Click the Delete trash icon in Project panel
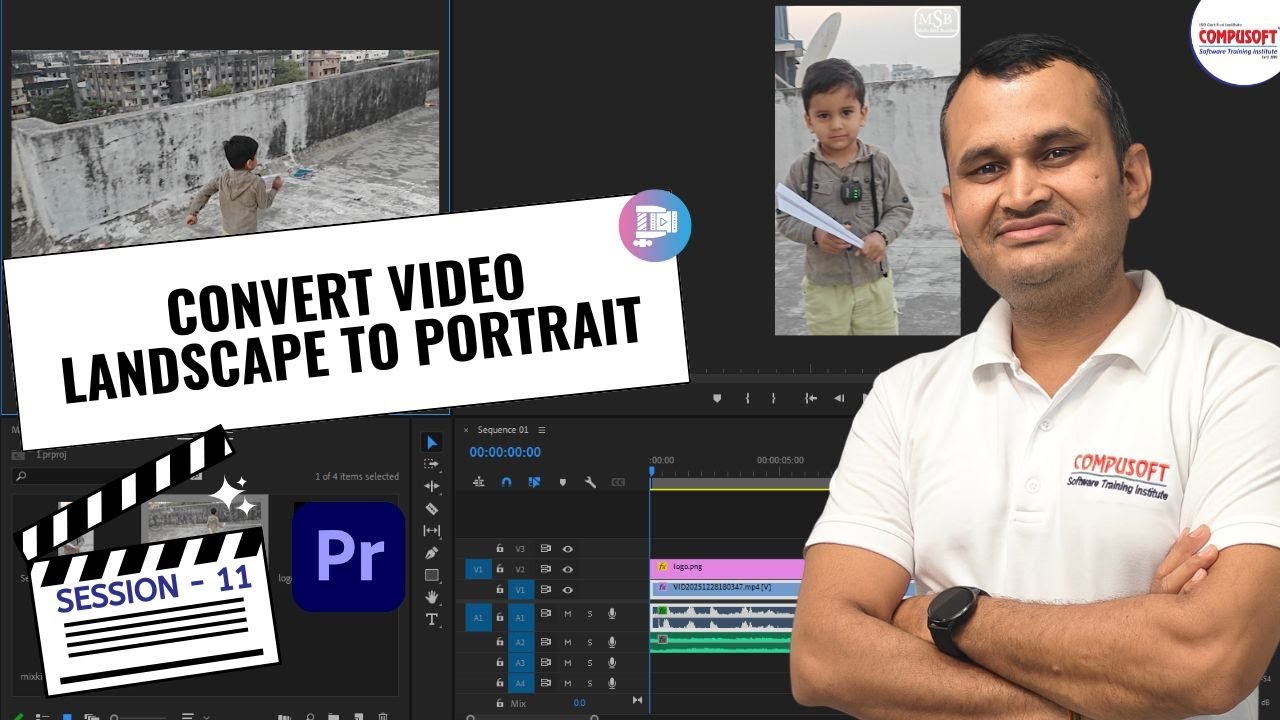 coord(383,716)
